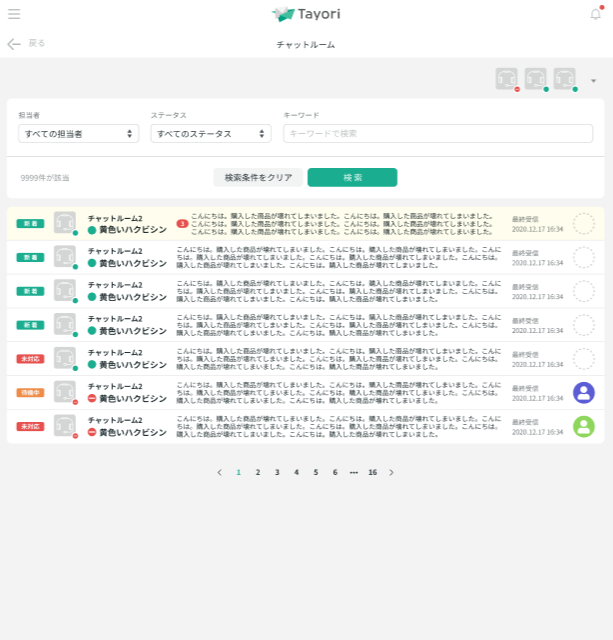Select page 2 in pagination
This screenshot has width=613, height=640.
click(x=258, y=472)
